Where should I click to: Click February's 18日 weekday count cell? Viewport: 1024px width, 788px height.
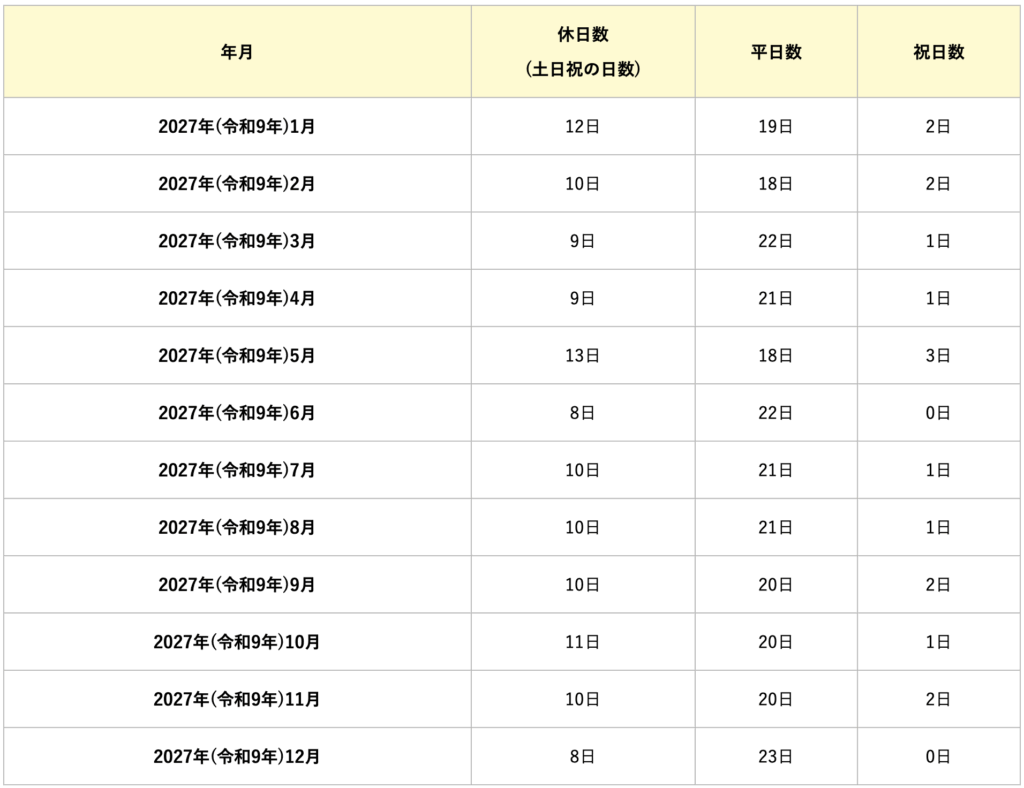coord(776,184)
